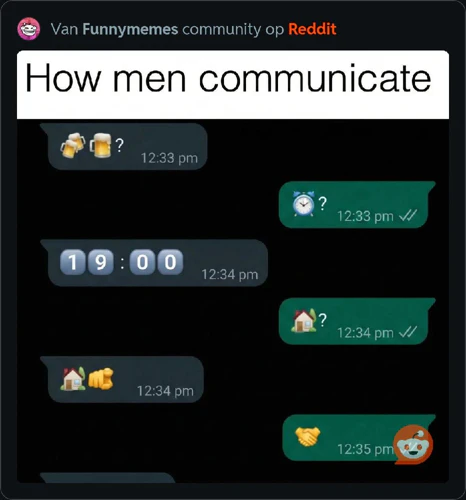Click the digit 9 keycap emoji
Screen dimensions: 466x500
coord(100,262)
